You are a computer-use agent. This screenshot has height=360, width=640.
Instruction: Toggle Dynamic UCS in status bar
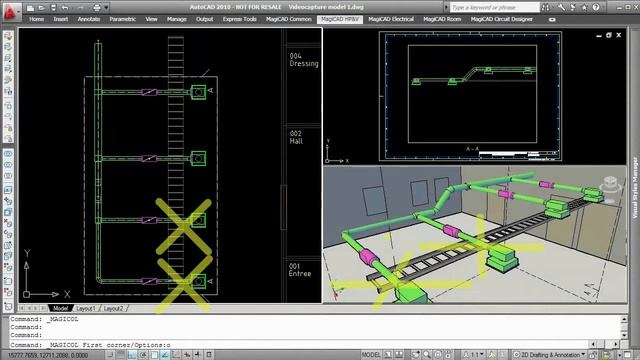pos(176,355)
